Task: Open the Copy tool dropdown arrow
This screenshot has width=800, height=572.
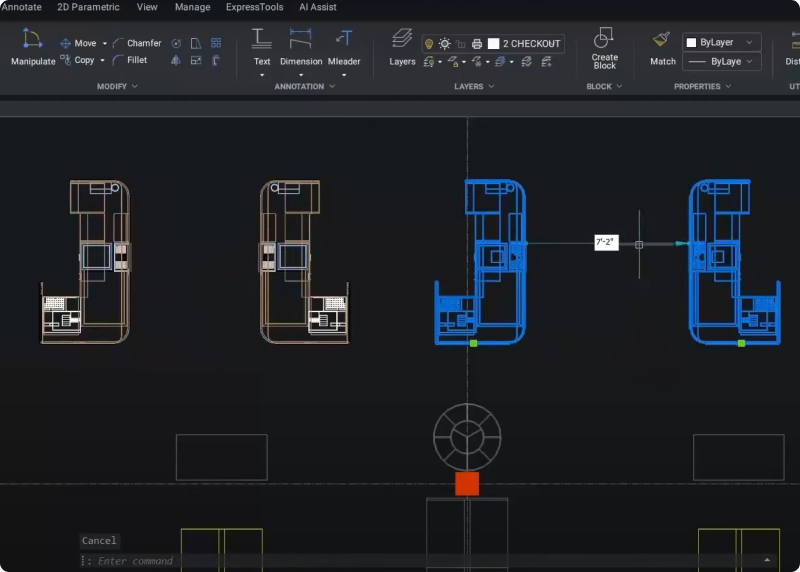Action: 102,60
